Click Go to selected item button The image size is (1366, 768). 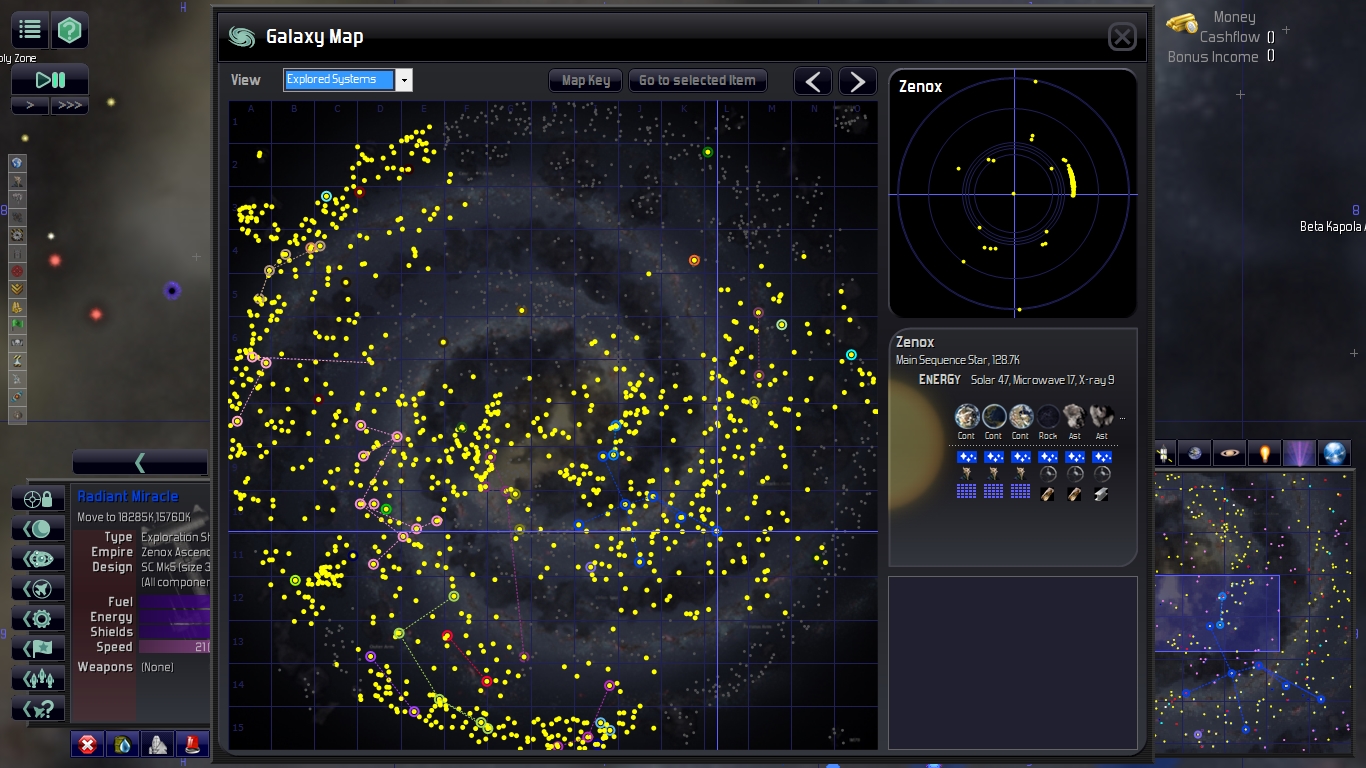tap(698, 80)
